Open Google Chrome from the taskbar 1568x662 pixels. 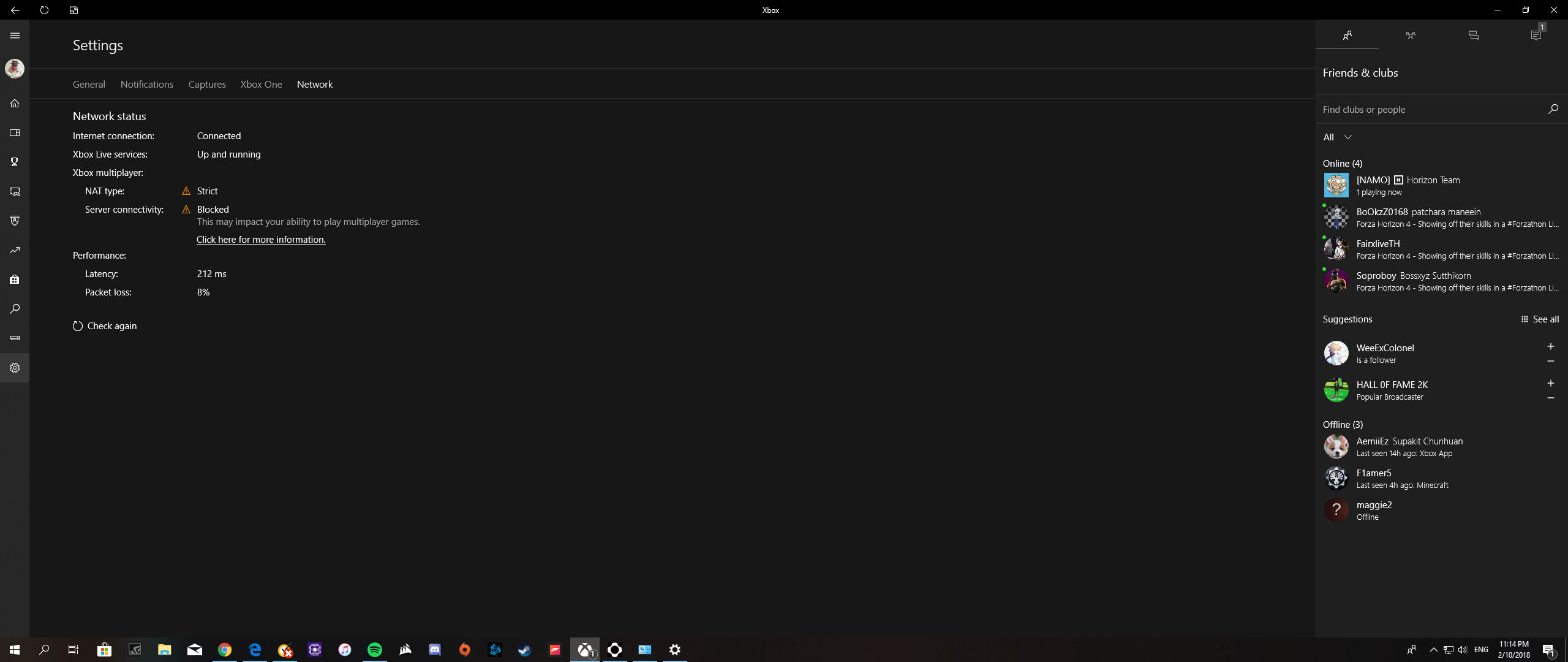click(225, 650)
